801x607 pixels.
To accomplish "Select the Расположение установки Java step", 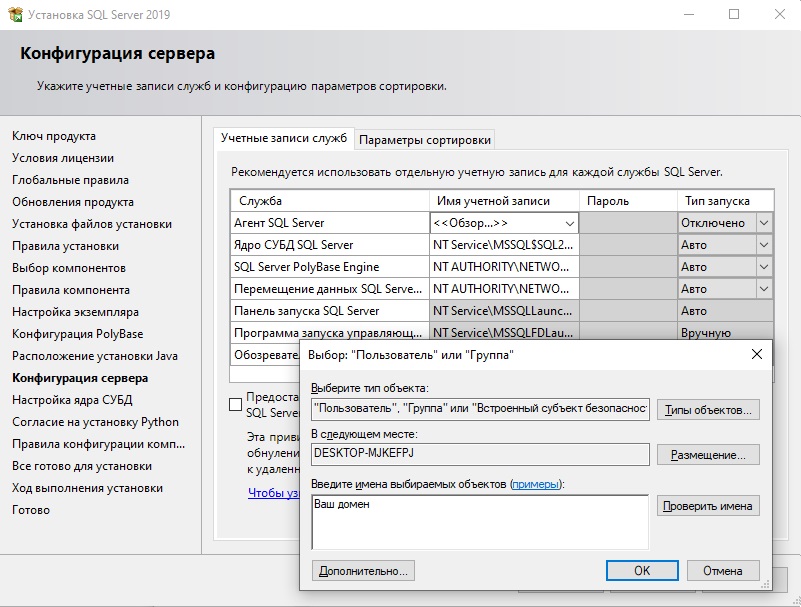I will (x=95, y=356).
